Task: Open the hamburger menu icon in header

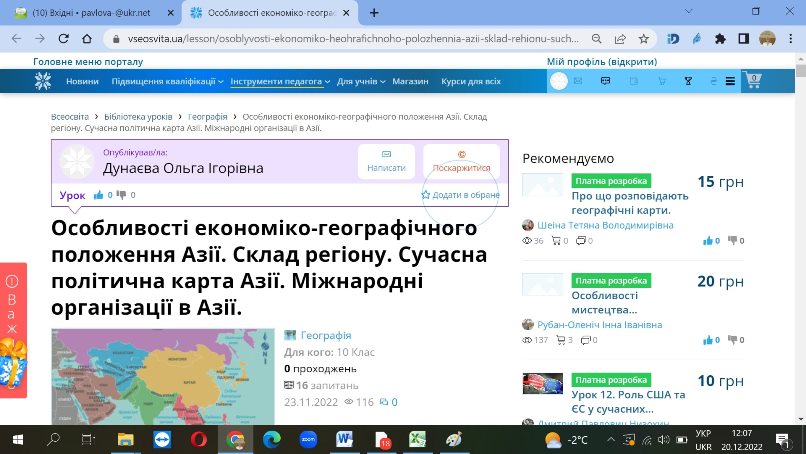Action: coord(730,81)
